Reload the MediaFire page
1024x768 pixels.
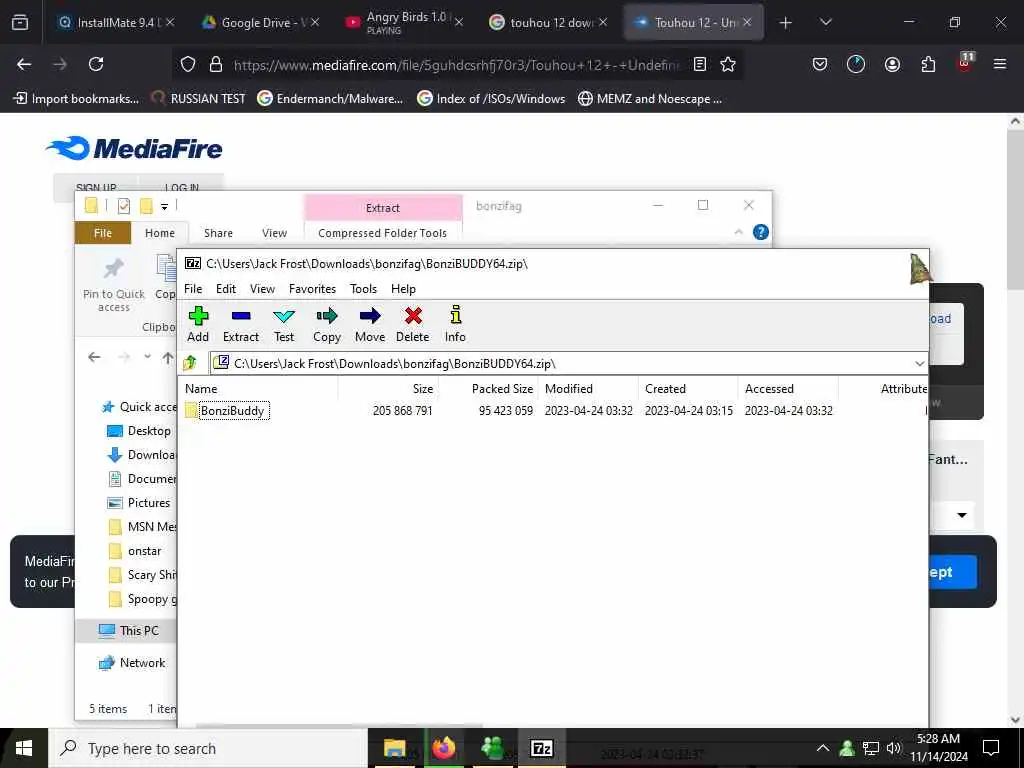tap(96, 64)
